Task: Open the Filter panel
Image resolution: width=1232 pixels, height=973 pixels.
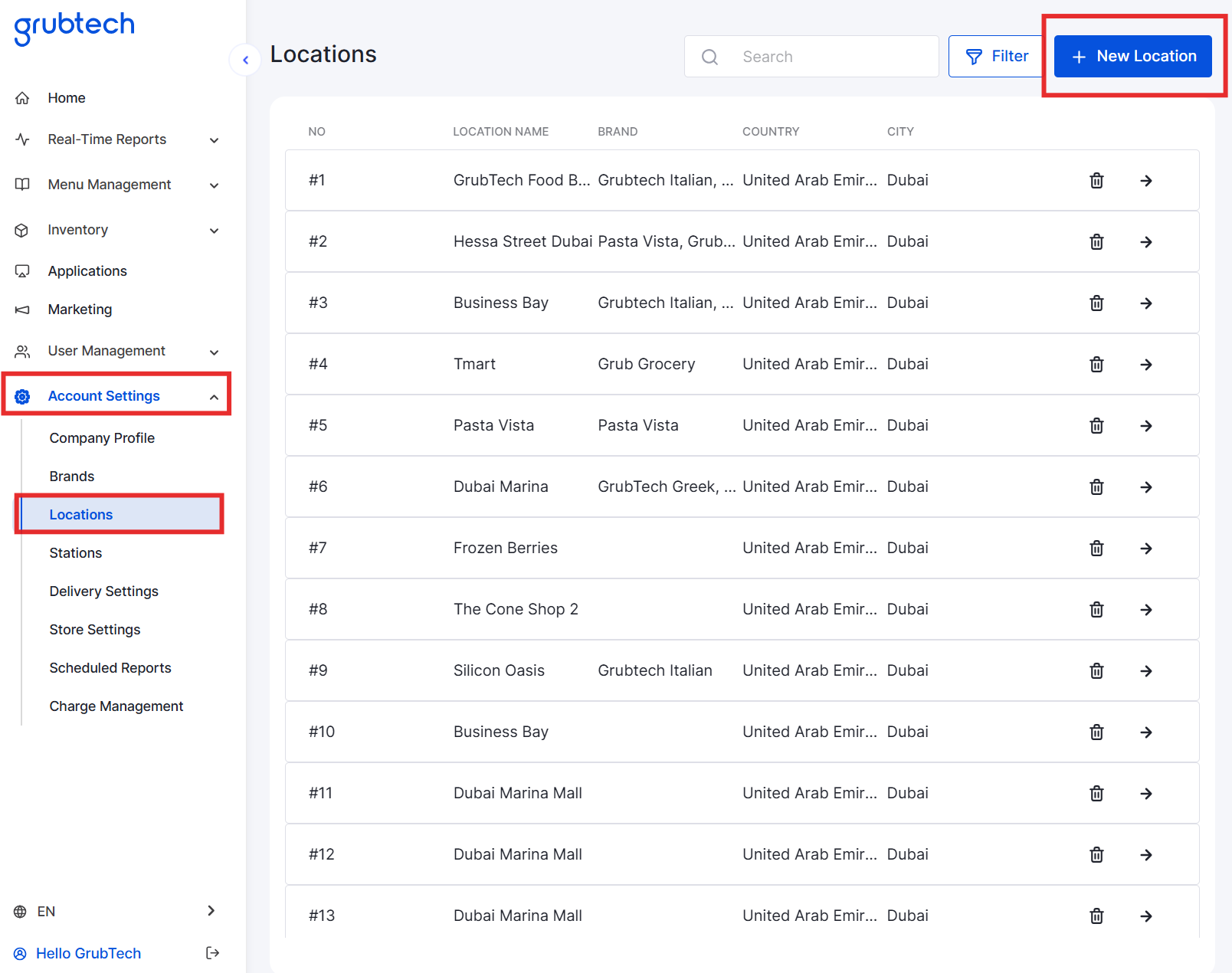Action: [x=995, y=56]
